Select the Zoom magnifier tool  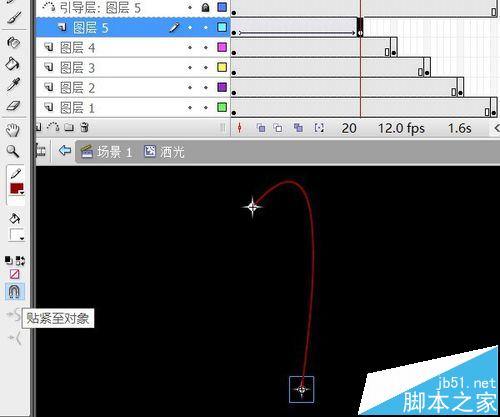(13, 151)
